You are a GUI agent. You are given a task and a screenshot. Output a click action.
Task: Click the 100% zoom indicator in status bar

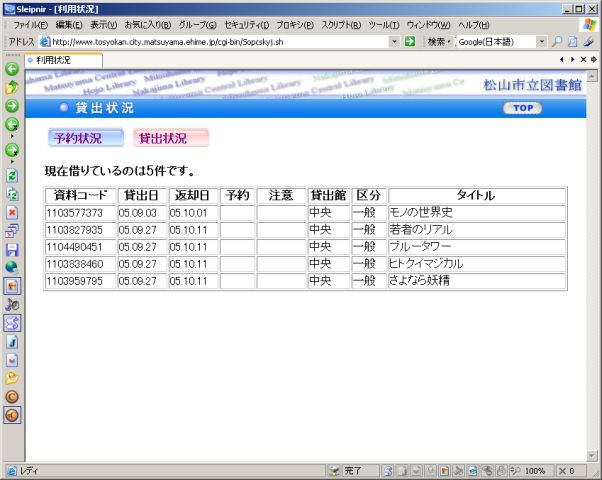[534, 470]
